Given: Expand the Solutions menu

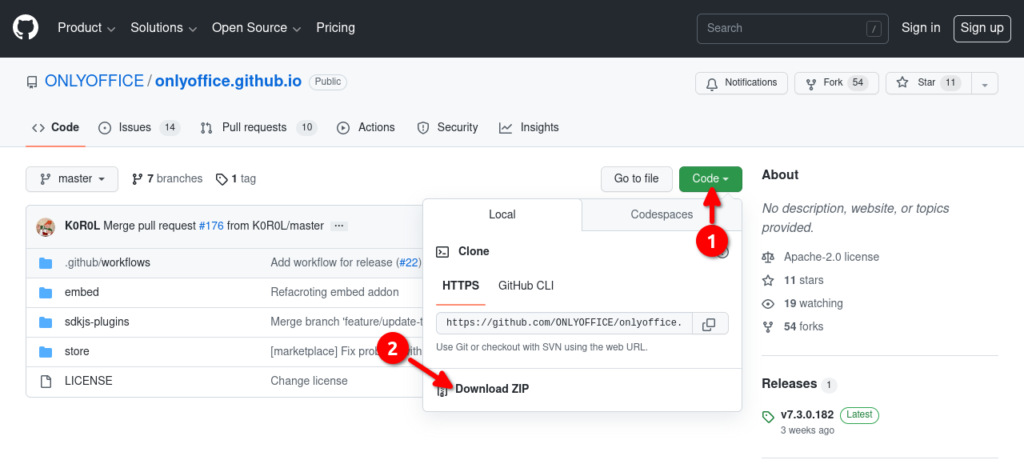Looking at the screenshot, I should click(x=163, y=28).
